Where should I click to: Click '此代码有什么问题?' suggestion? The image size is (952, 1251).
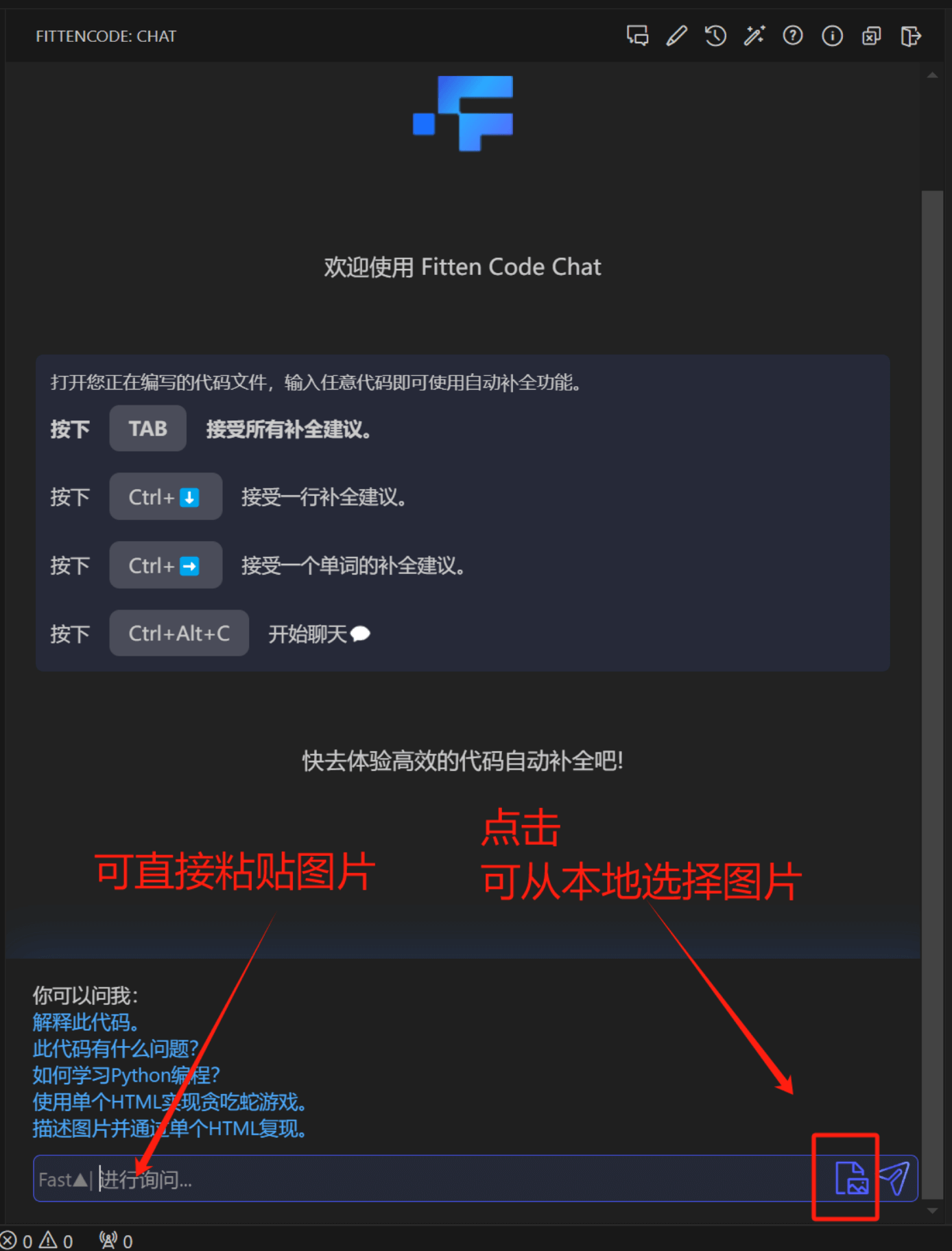[x=115, y=1049]
